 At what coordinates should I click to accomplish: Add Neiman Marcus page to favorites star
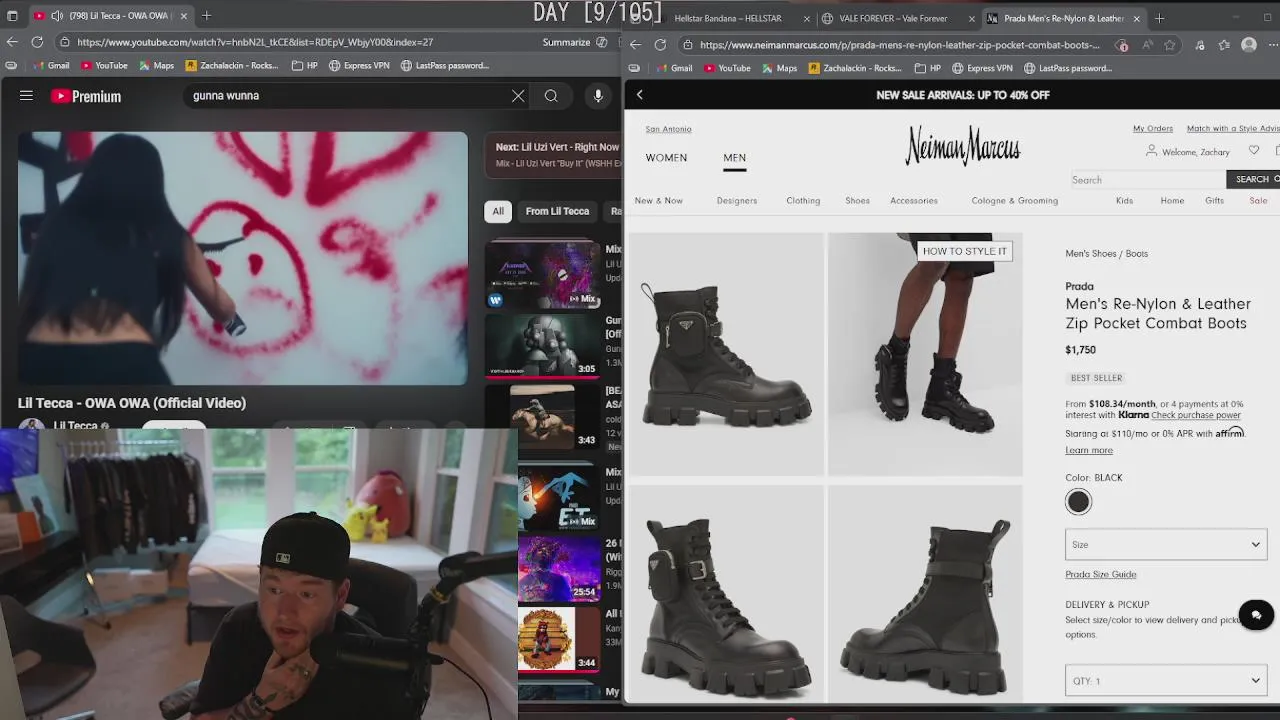pyautogui.click(x=1170, y=45)
